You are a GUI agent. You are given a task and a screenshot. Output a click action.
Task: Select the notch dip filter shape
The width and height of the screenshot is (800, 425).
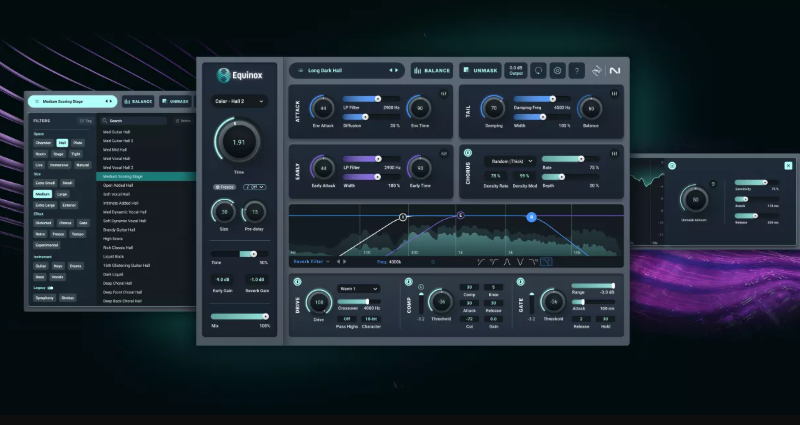pos(520,262)
